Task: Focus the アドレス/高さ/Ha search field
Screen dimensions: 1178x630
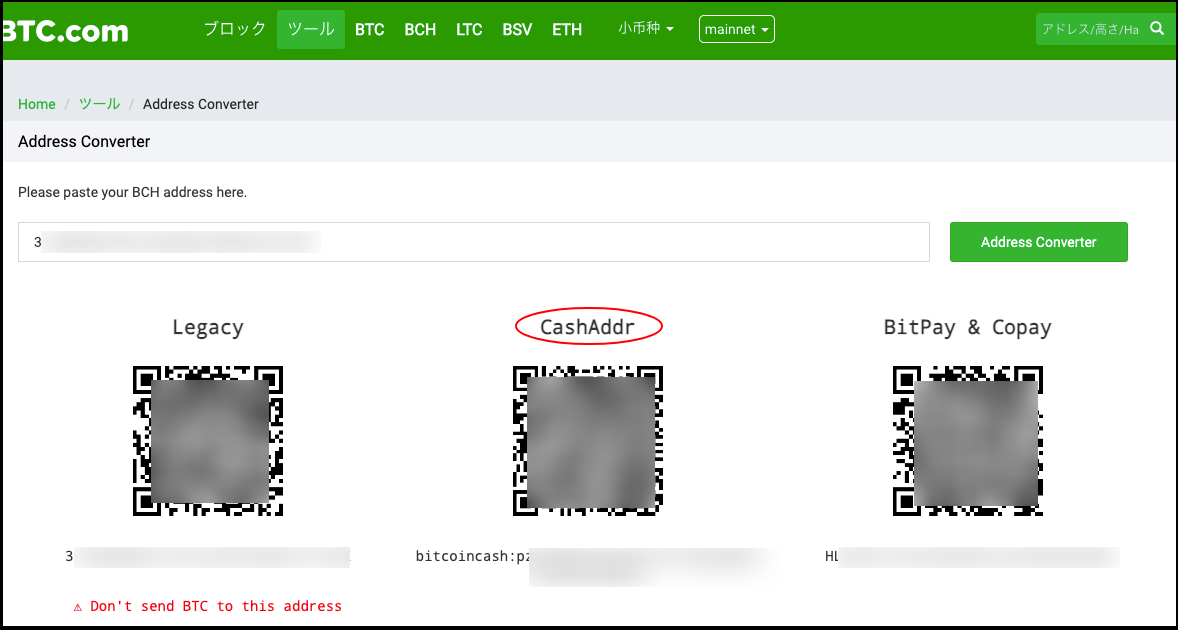Action: point(1089,29)
